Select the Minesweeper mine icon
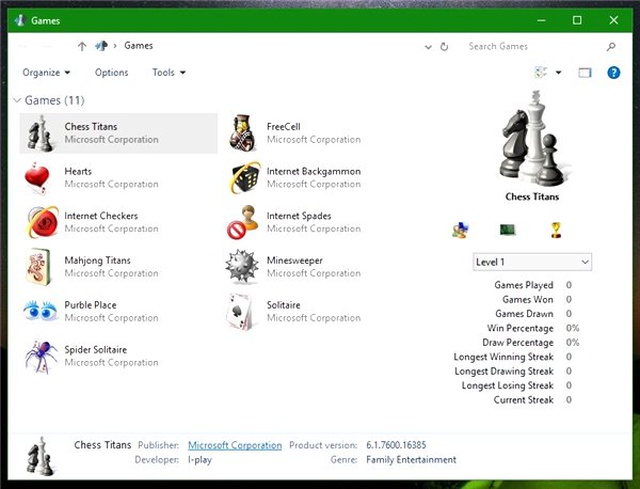This screenshot has width=640, height=489. (242, 266)
